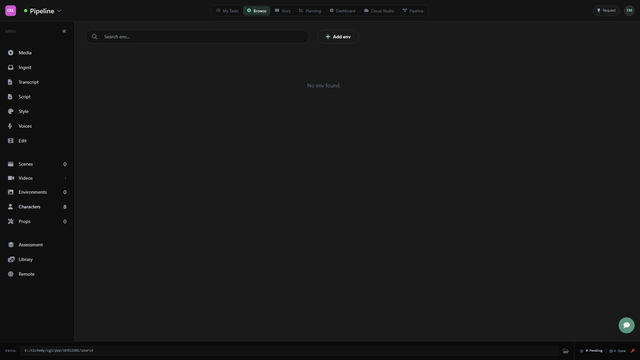Focus the Search env input field

tap(197, 37)
